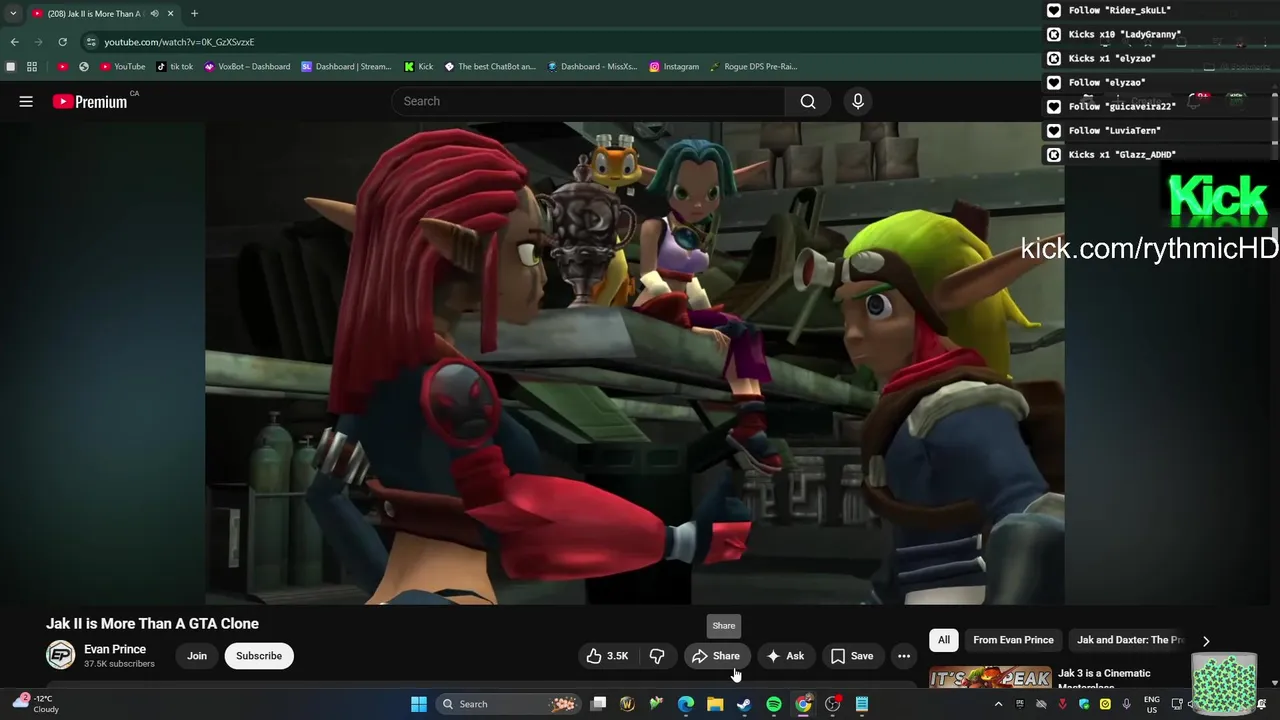Screen dimensions: 1280x720
Task: Open Jak 3 is a Cinematic thumbnail
Action: [x=990, y=677]
